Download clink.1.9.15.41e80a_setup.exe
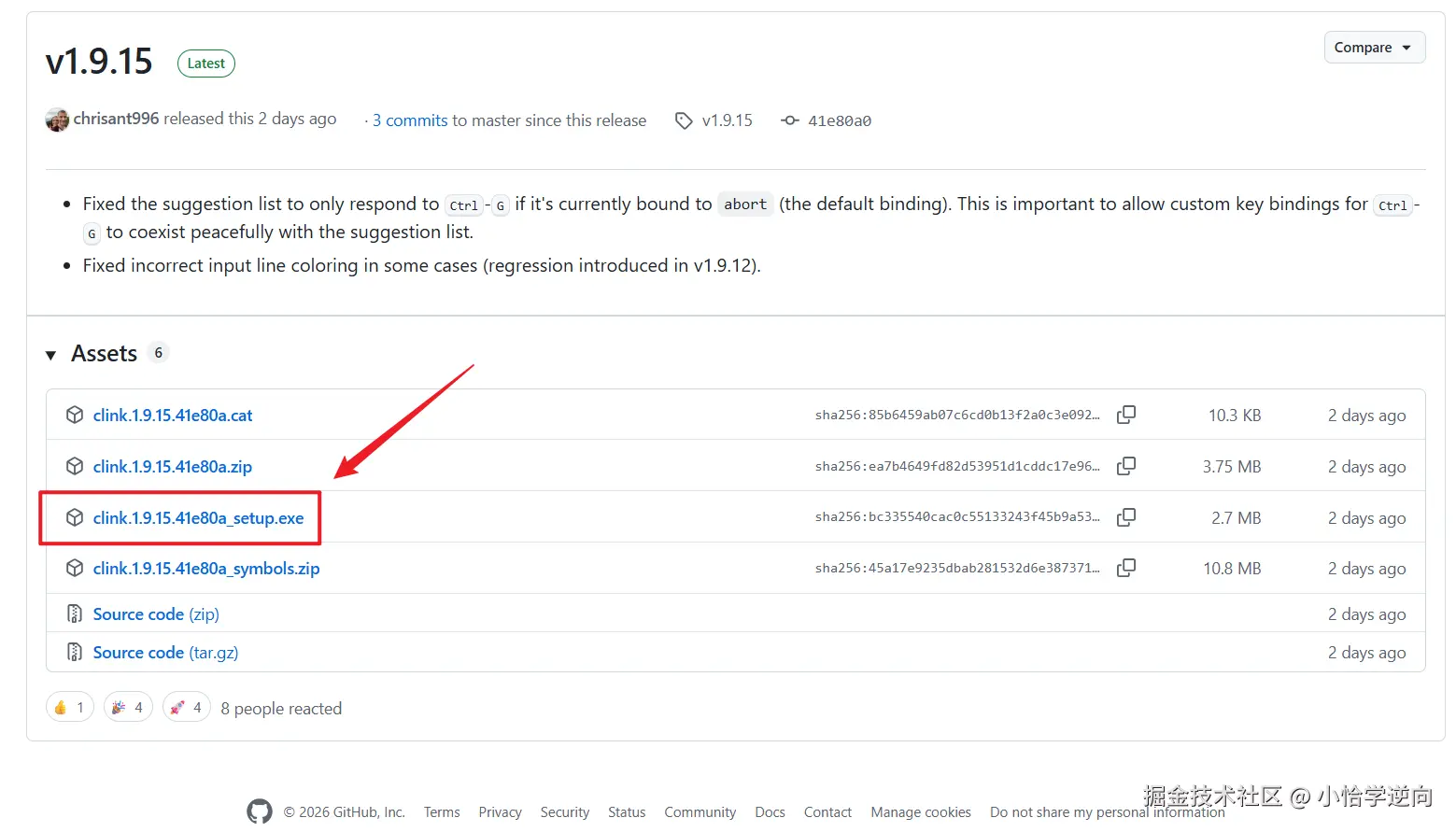This screenshot has width=1456, height=832. 198,518
